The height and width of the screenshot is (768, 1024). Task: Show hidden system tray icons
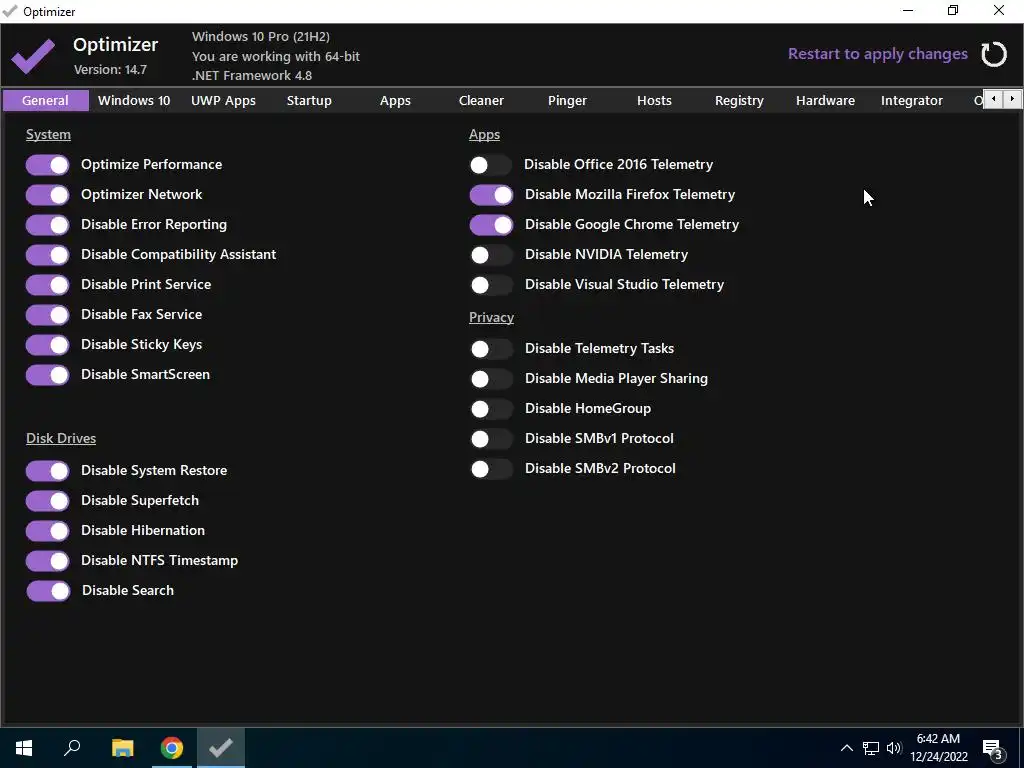[846, 748]
